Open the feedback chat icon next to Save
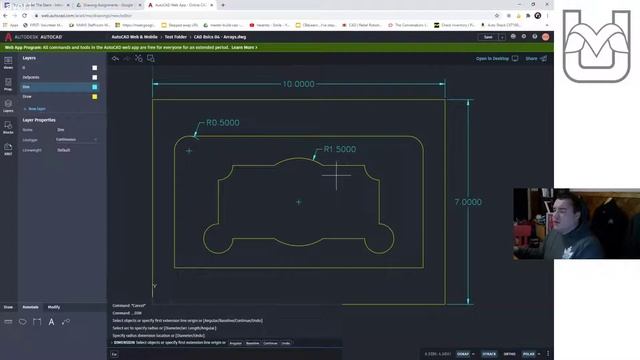This screenshot has width=640, height=360. click(x=513, y=37)
